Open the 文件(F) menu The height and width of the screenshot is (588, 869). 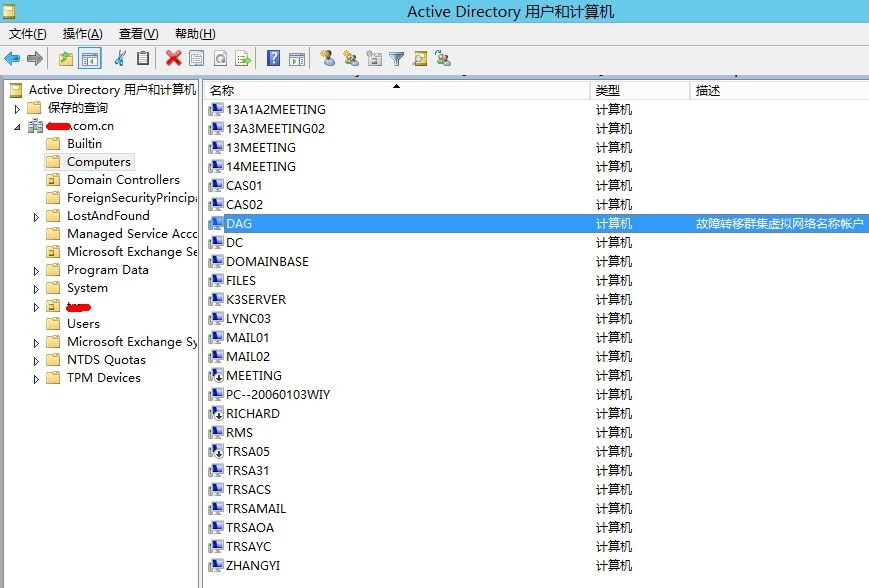tap(28, 34)
